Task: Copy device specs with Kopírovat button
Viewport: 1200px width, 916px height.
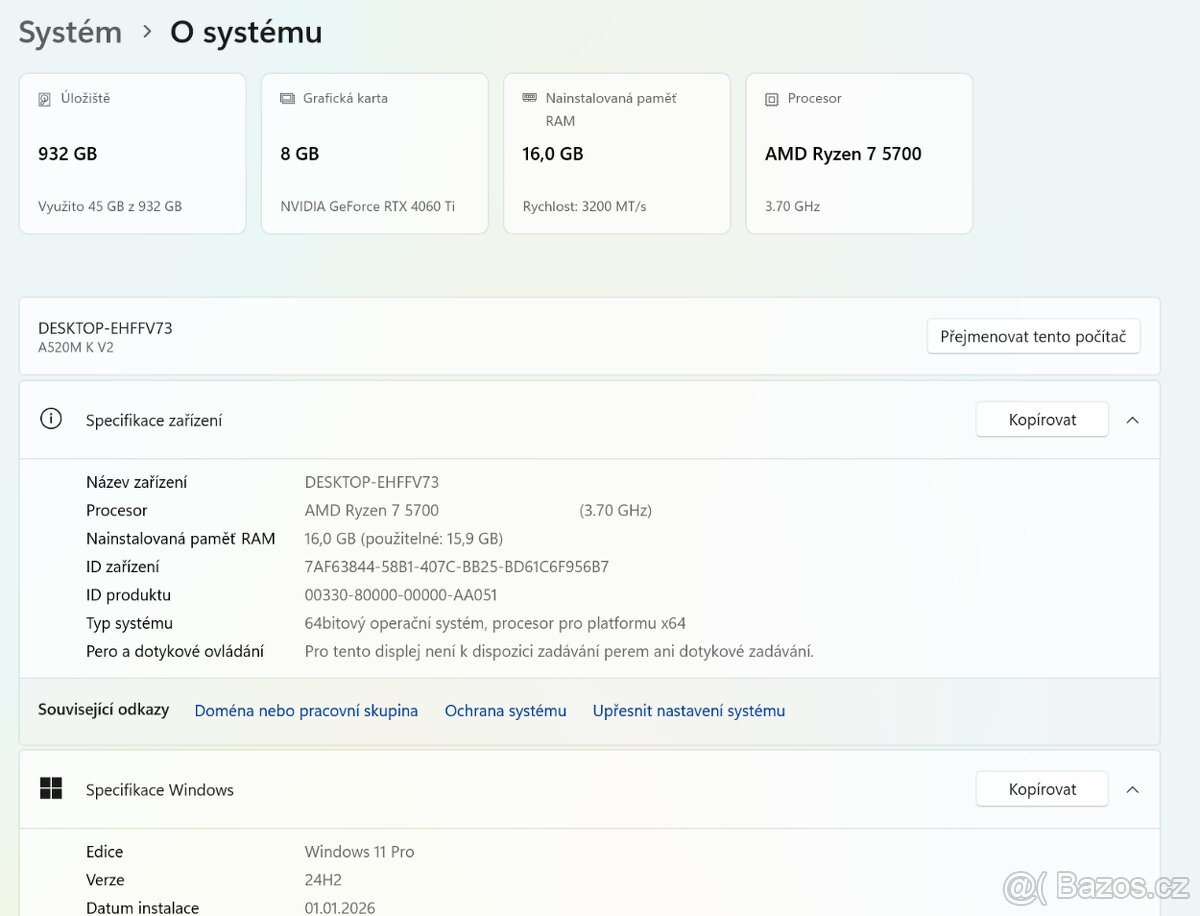Action: pos(1041,420)
